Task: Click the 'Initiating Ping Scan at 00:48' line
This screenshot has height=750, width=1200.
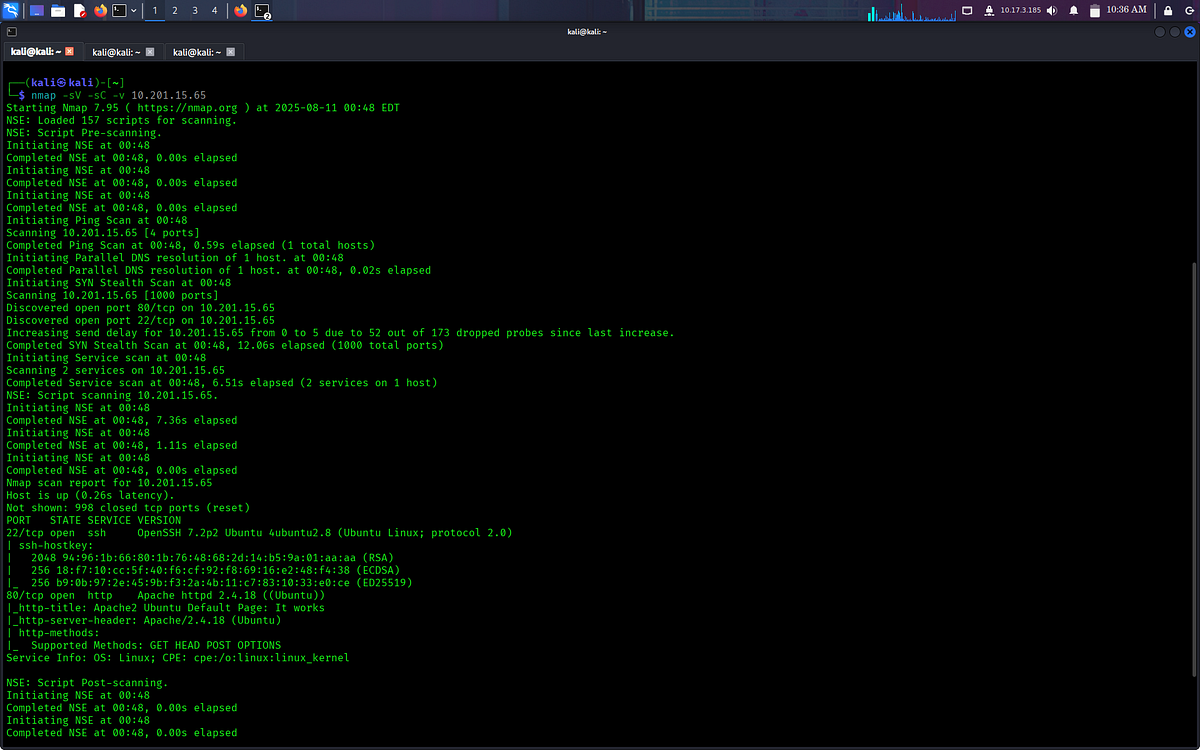Action: point(96,220)
